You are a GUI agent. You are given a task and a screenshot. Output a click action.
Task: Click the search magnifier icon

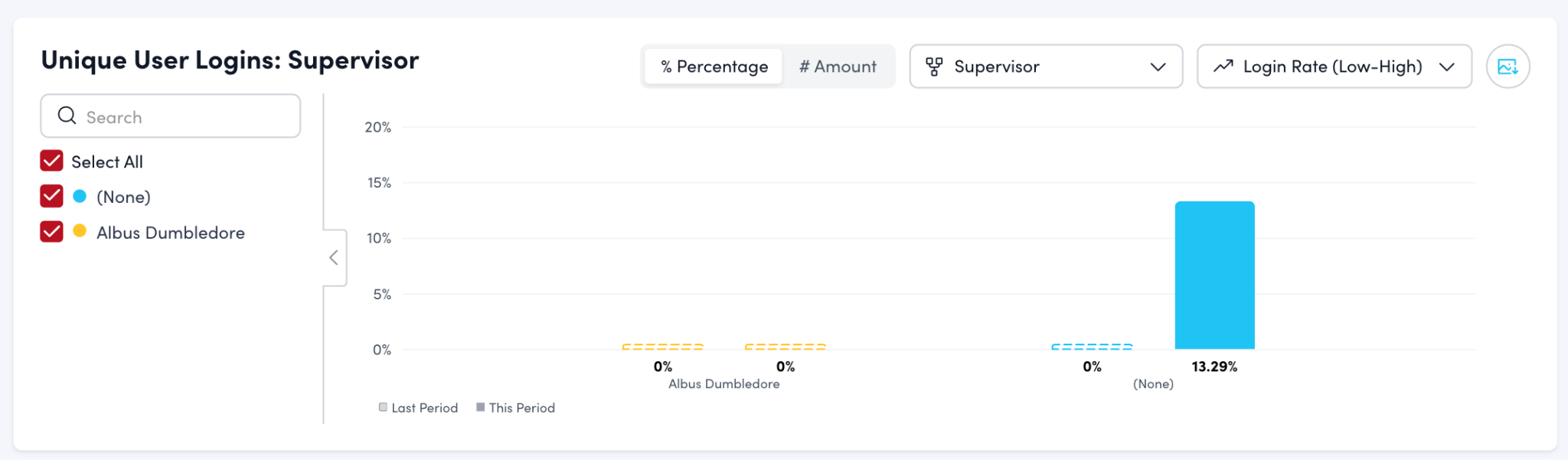67,116
